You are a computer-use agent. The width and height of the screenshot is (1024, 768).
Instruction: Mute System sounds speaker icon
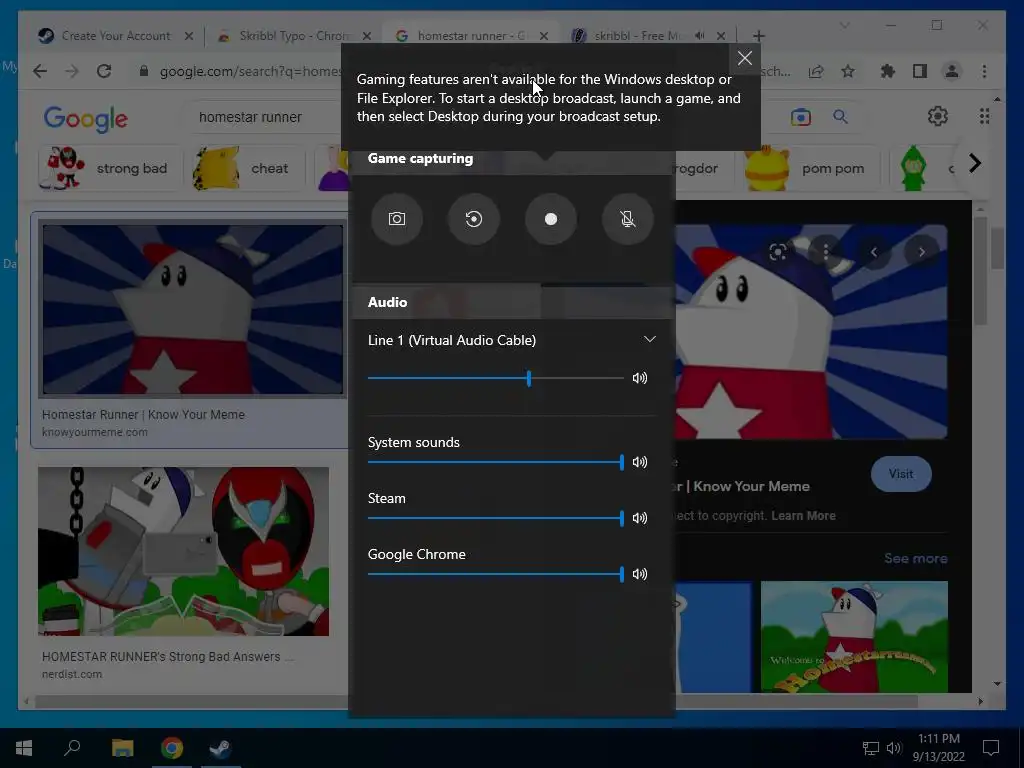tap(640, 462)
